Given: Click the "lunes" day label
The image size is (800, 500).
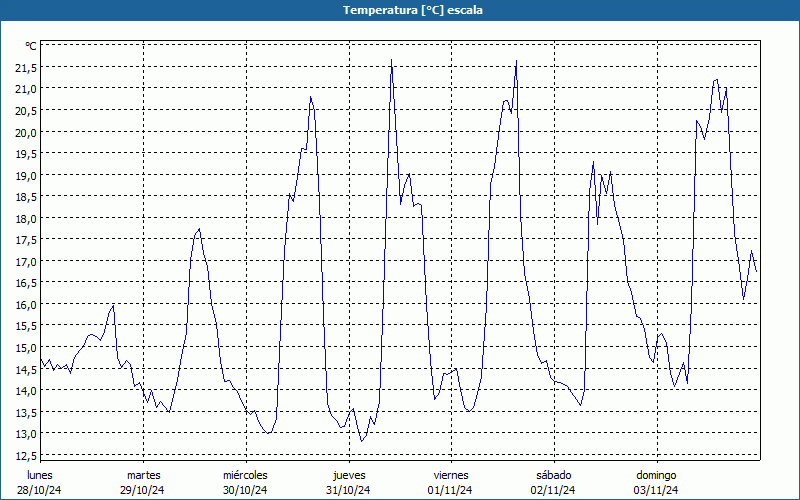Looking at the screenshot, I should pyautogui.click(x=40, y=475).
